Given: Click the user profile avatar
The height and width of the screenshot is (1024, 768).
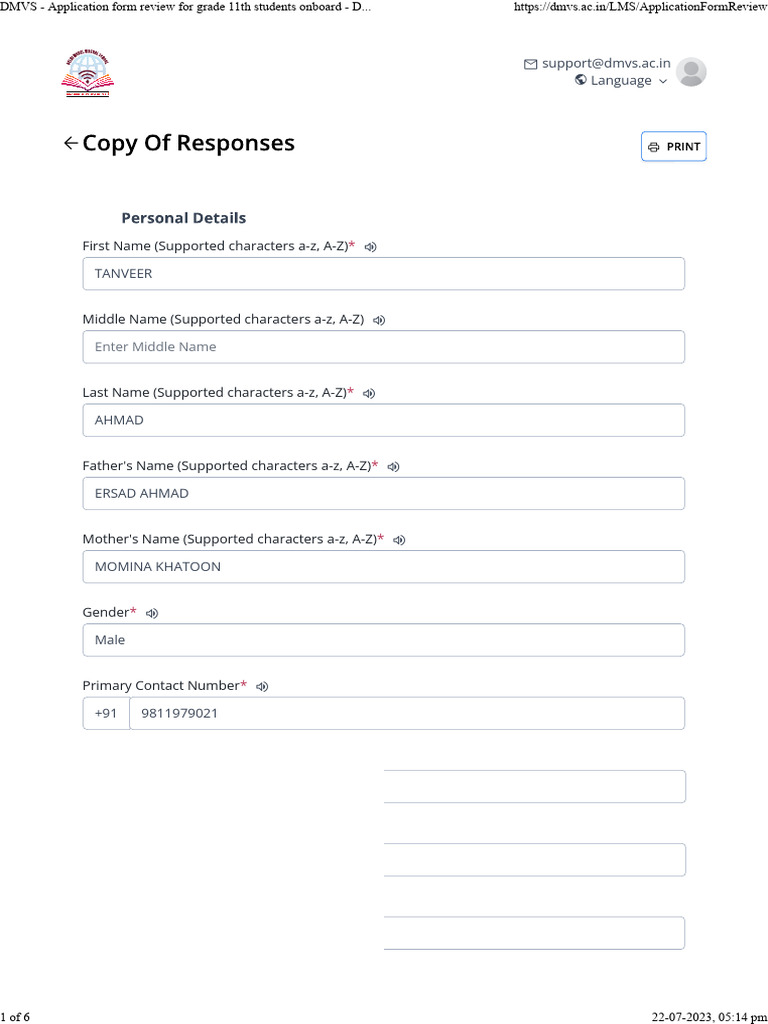Looking at the screenshot, I should coord(691,72).
